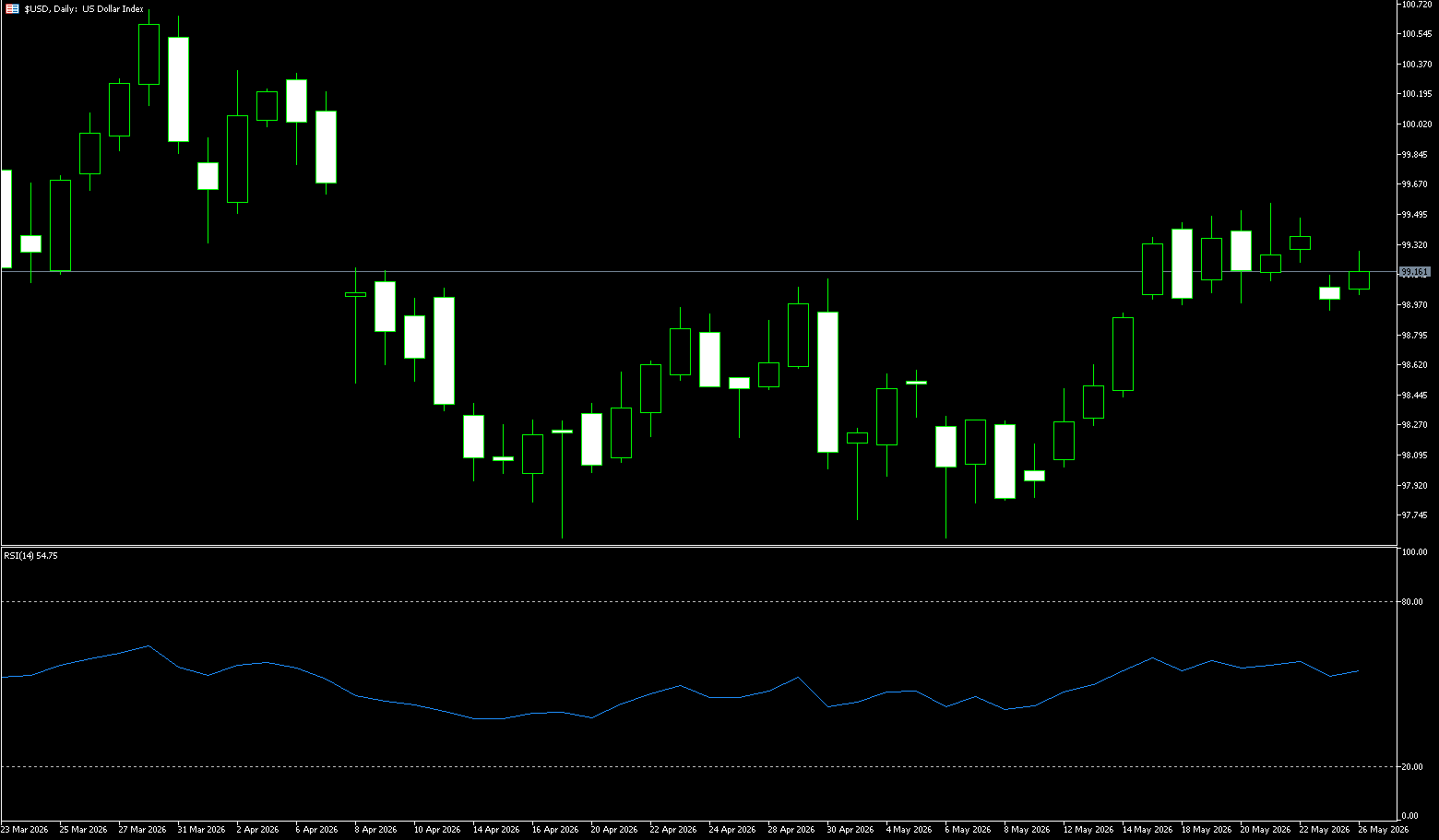
Task: Select the 30 Apr 2026 date label
Action: tap(850, 830)
